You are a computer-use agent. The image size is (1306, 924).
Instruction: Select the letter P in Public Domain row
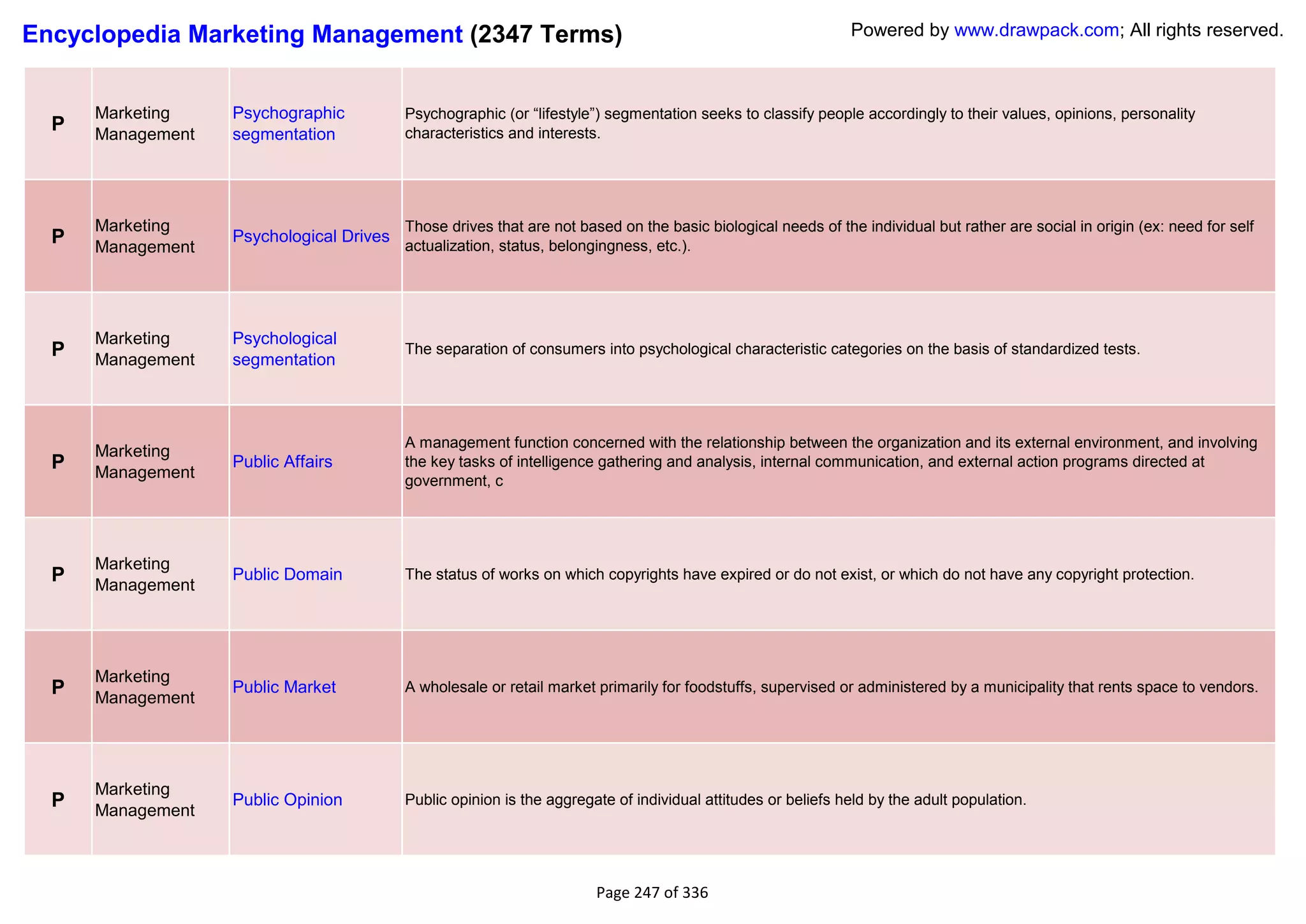(58, 575)
